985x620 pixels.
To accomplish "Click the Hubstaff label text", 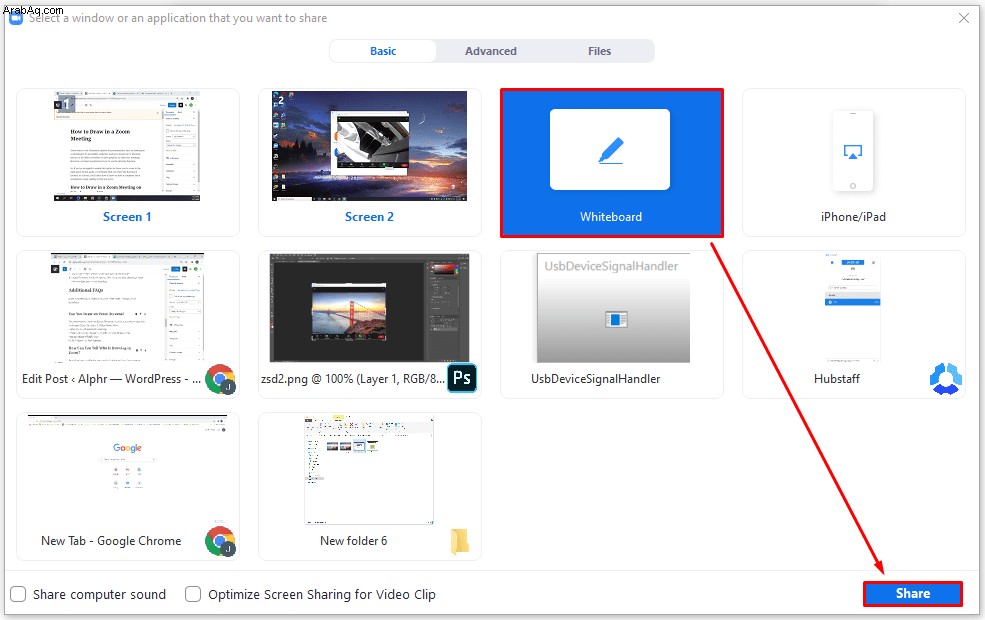I will [837, 379].
